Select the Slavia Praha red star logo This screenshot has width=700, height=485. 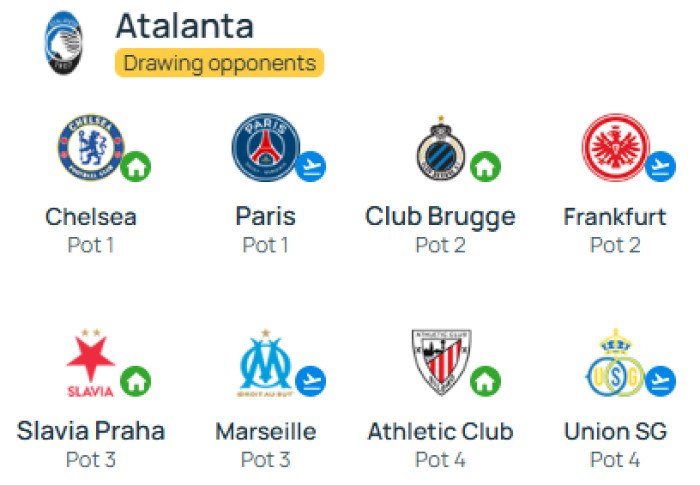[x=91, y=363]
